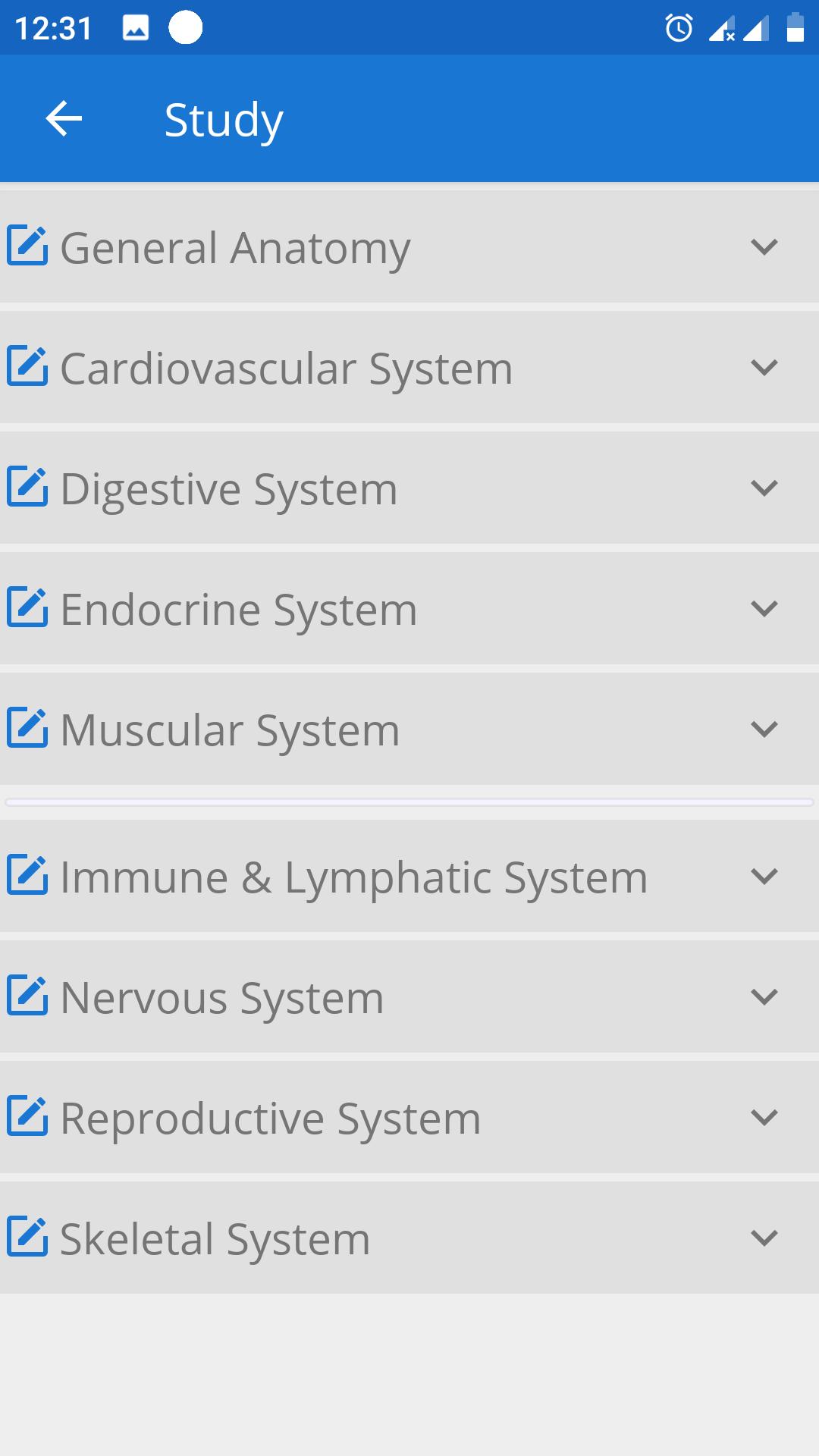Tap the edit icon beside Cardiovascular System
The image size is (819, 1456).
tap(28, 366)
